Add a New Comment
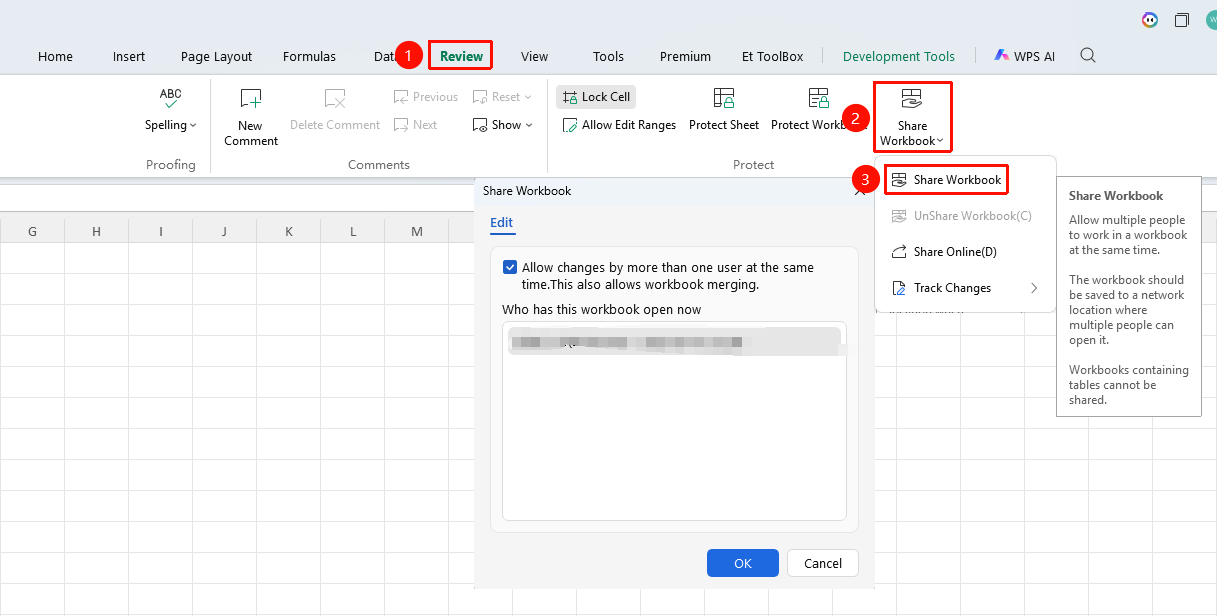1217x616 pixels. click(x=251, y=116)
